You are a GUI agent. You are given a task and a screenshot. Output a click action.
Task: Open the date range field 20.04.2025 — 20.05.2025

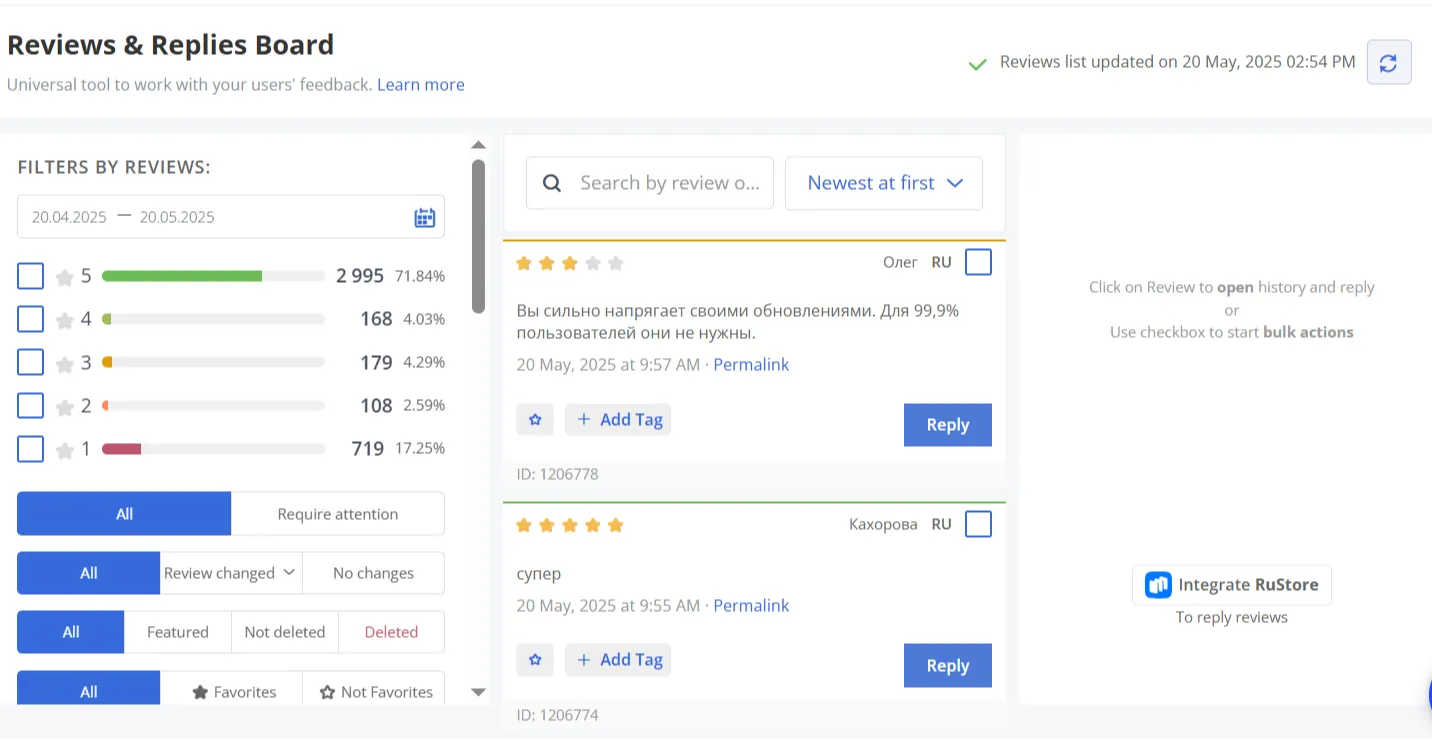(x=231, y=217)
